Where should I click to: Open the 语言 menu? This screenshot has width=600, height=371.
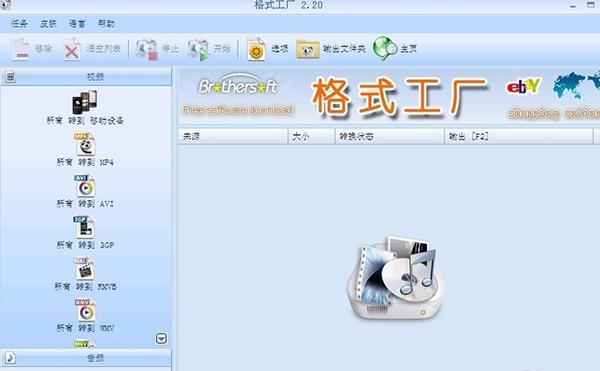click(77, 24)
